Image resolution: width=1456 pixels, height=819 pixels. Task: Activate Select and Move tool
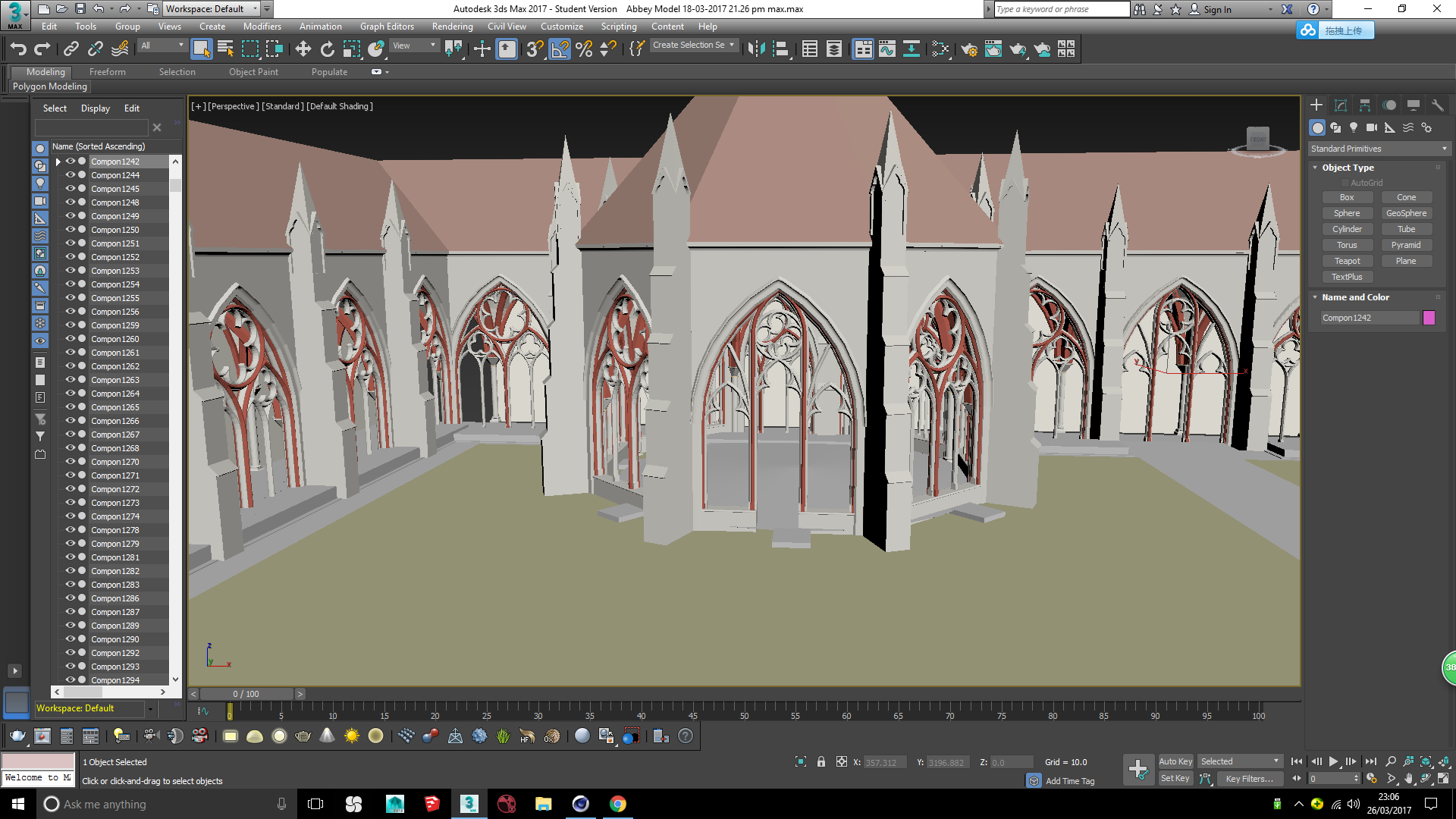click(303, 49)
